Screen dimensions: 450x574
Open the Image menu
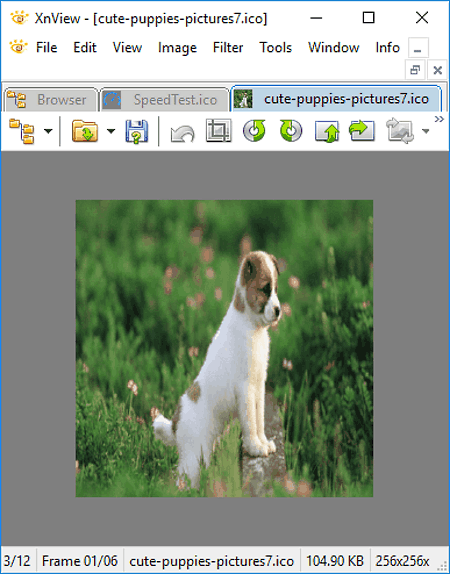tap(177, 48)
